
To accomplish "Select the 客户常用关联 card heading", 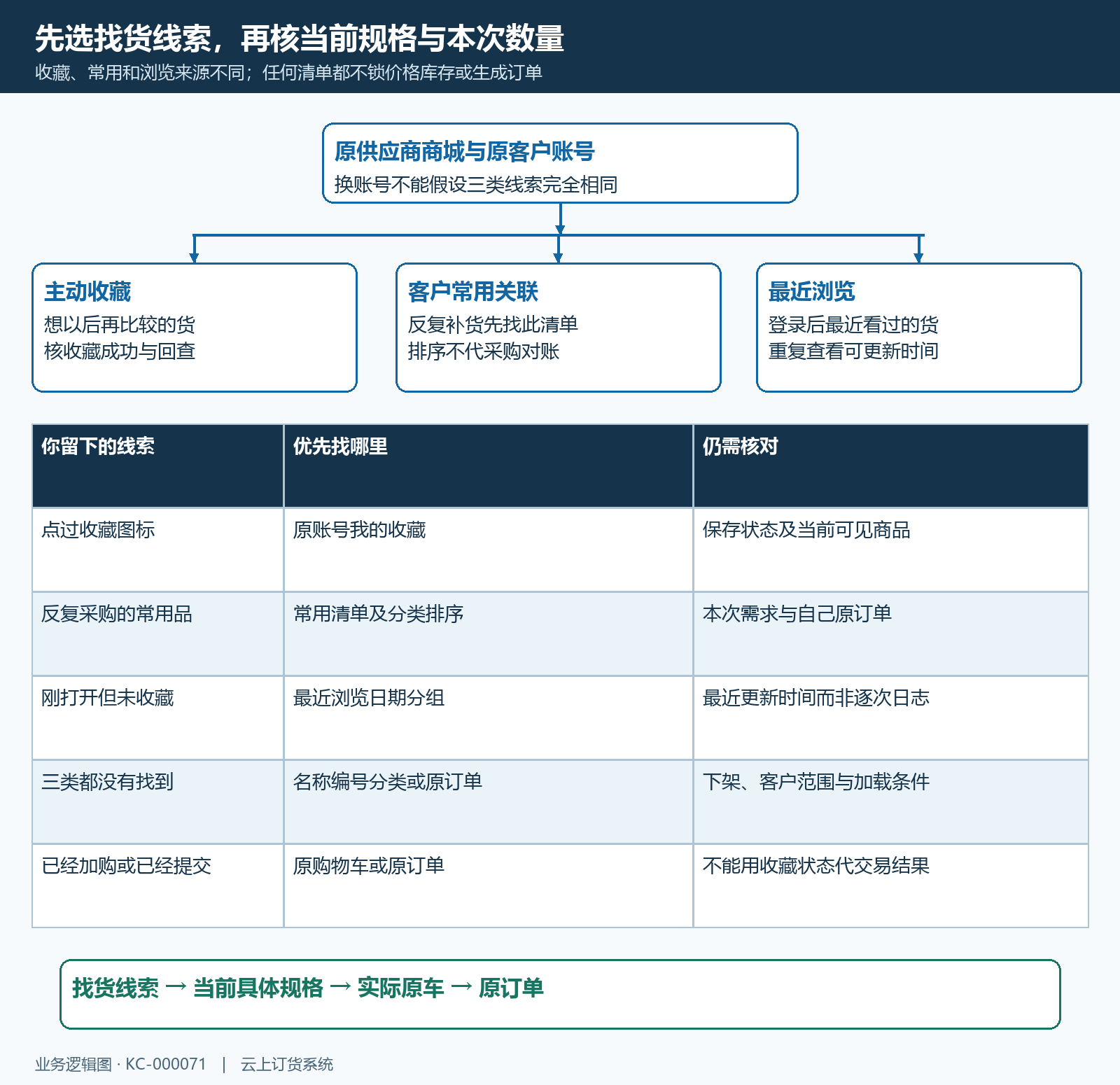I will point(472,291).
